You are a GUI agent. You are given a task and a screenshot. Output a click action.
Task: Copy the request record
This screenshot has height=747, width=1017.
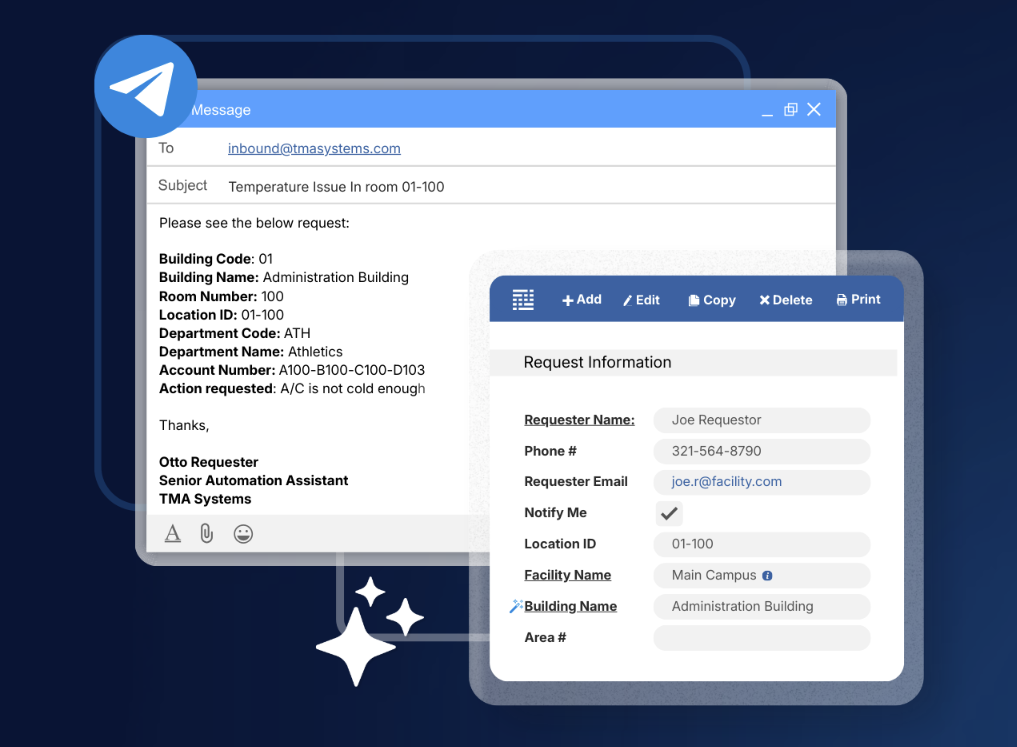pyautogui.click(x=712, y=300)
